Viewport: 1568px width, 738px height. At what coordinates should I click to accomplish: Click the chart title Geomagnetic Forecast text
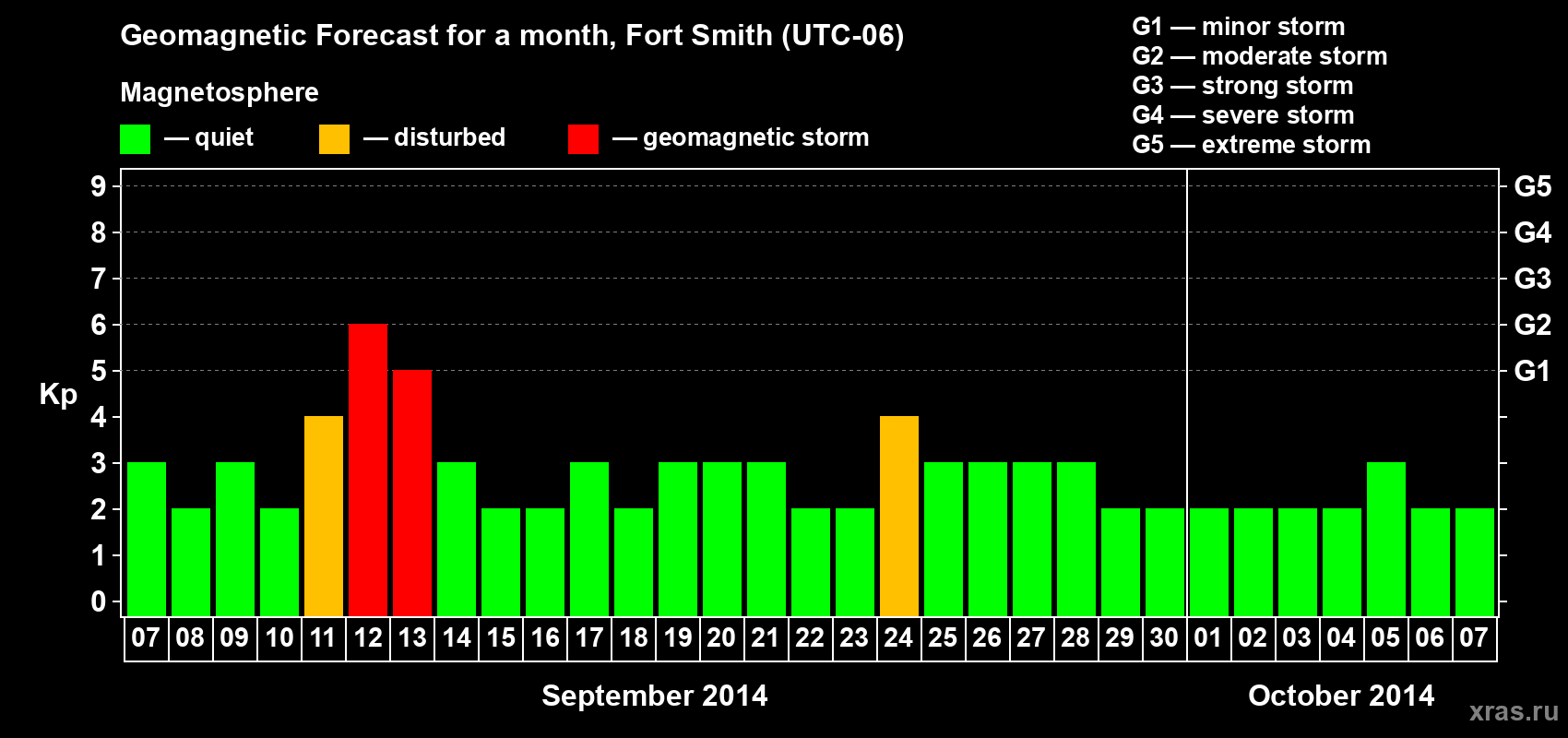point(512,35)
